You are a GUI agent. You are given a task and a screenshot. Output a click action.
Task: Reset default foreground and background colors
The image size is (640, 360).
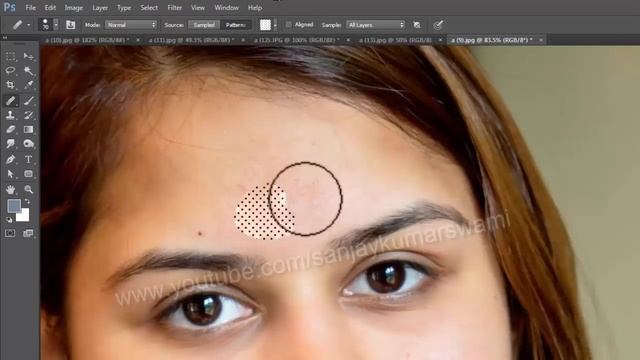pos(9,220)
